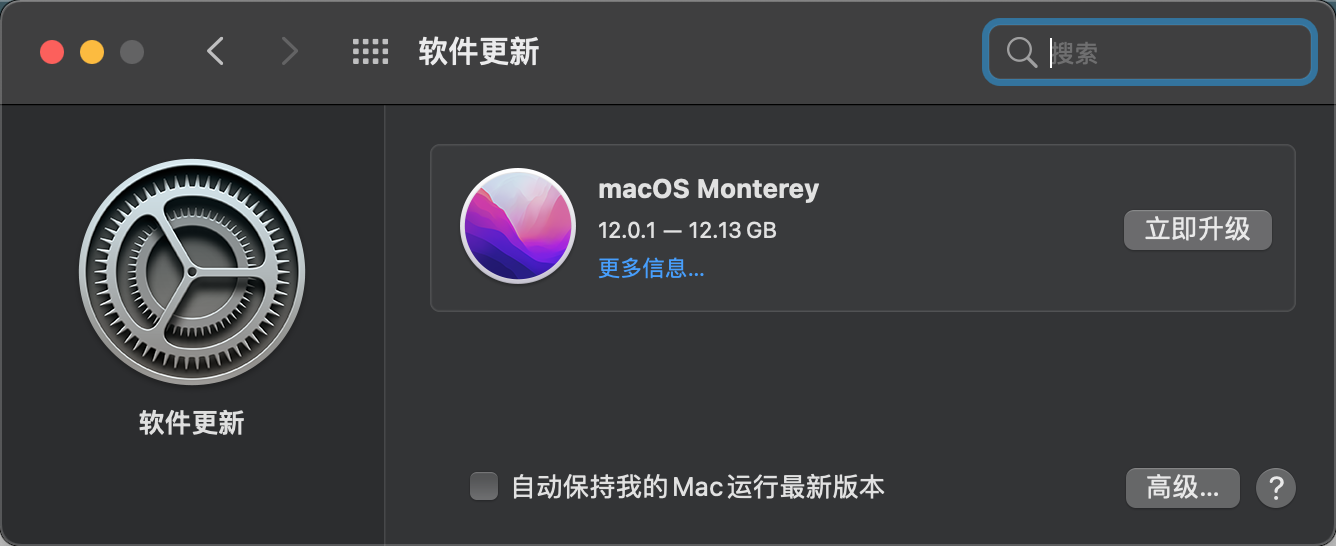Open the 更多信息... link

point(651,268)
